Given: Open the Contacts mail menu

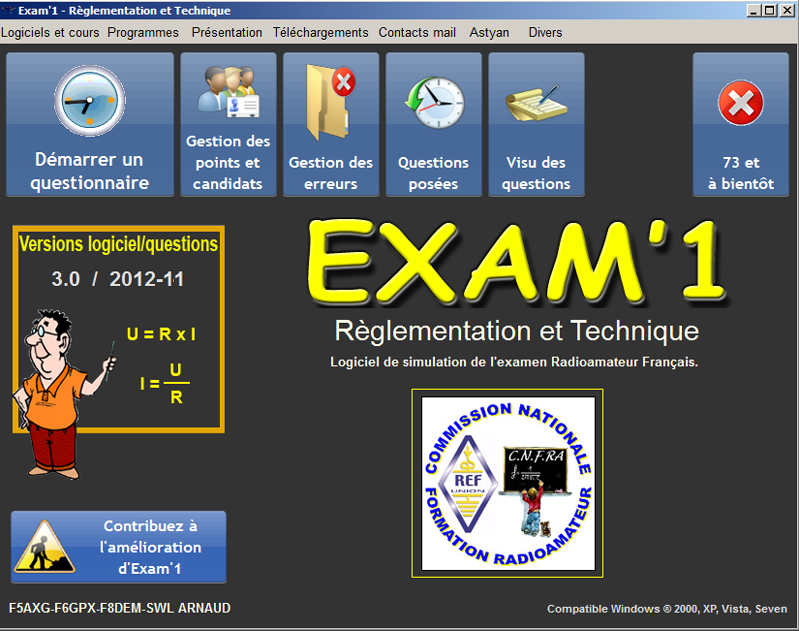Looking at the screenshot, I should click(417, 33).
